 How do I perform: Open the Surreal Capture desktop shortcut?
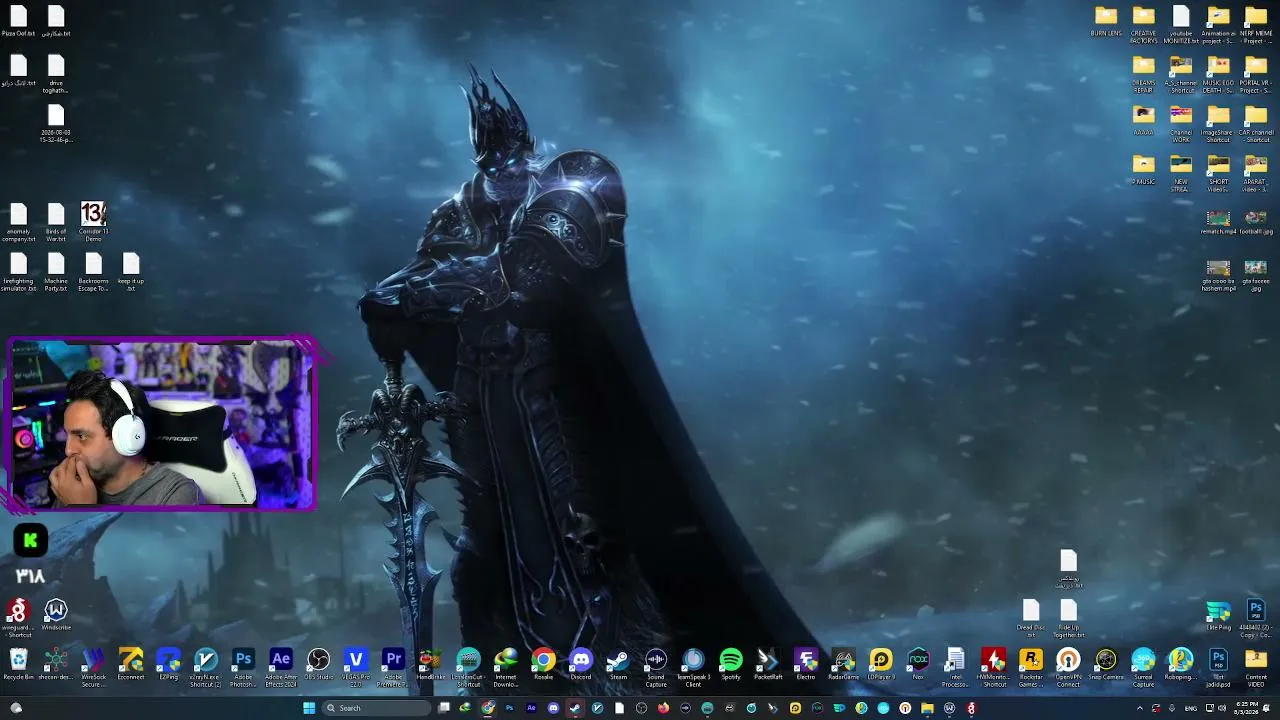pos(1143,667)
